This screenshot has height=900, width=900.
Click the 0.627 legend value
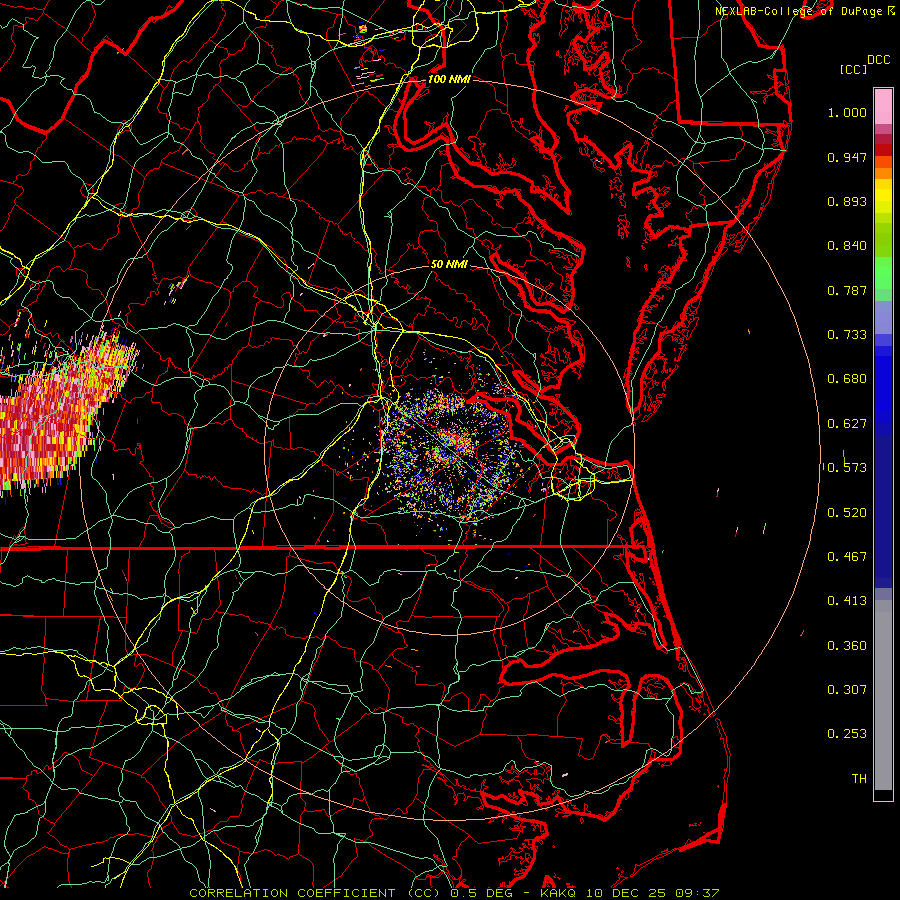click(x=847, y=424)
